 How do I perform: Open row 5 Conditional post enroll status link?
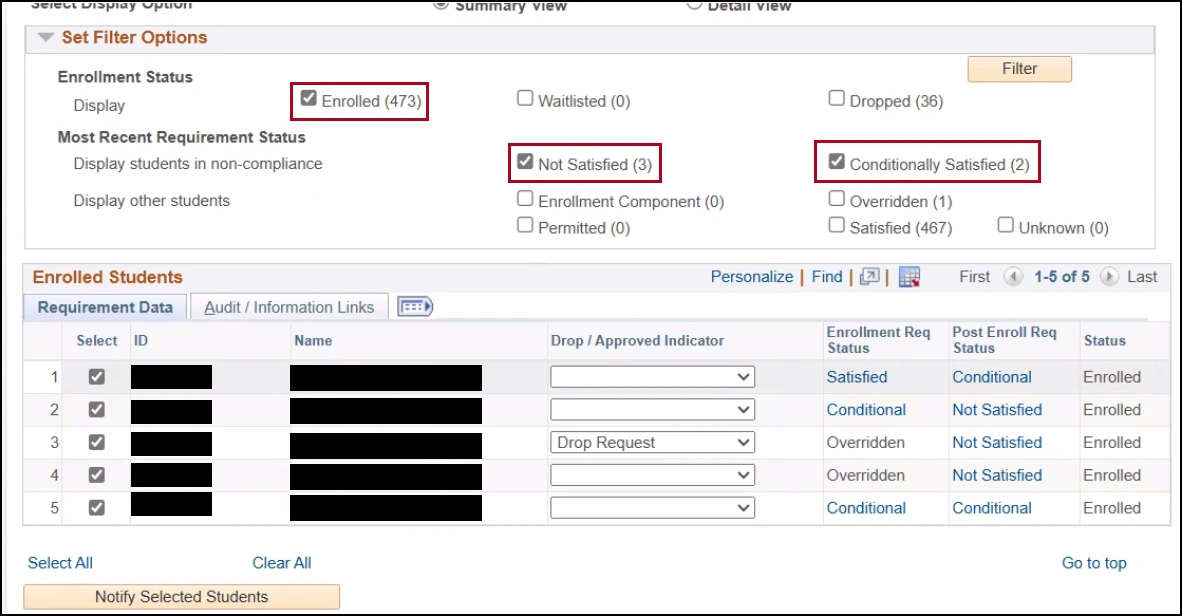pos(991,508)
